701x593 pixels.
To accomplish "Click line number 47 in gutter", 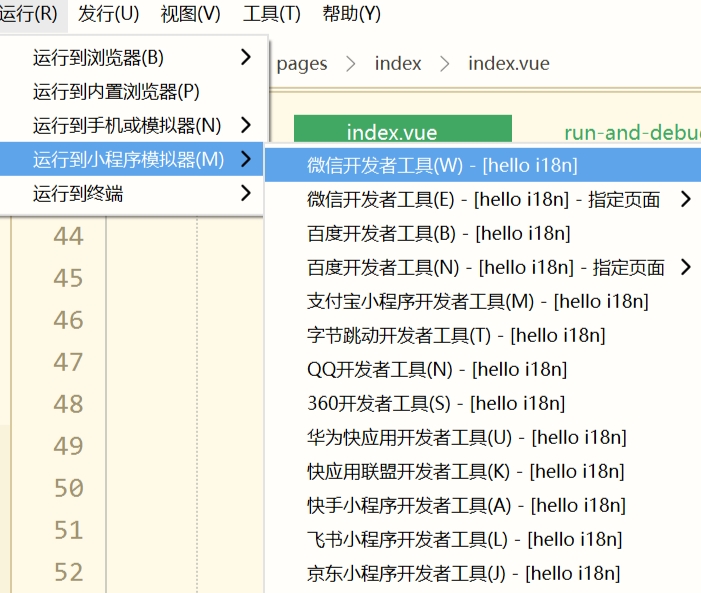I will click(x=68, y=362).
